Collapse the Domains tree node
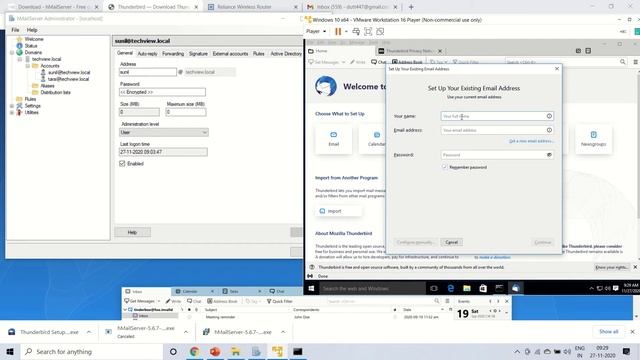This screenshot has height=360, width=640. (x=12, y=53)
